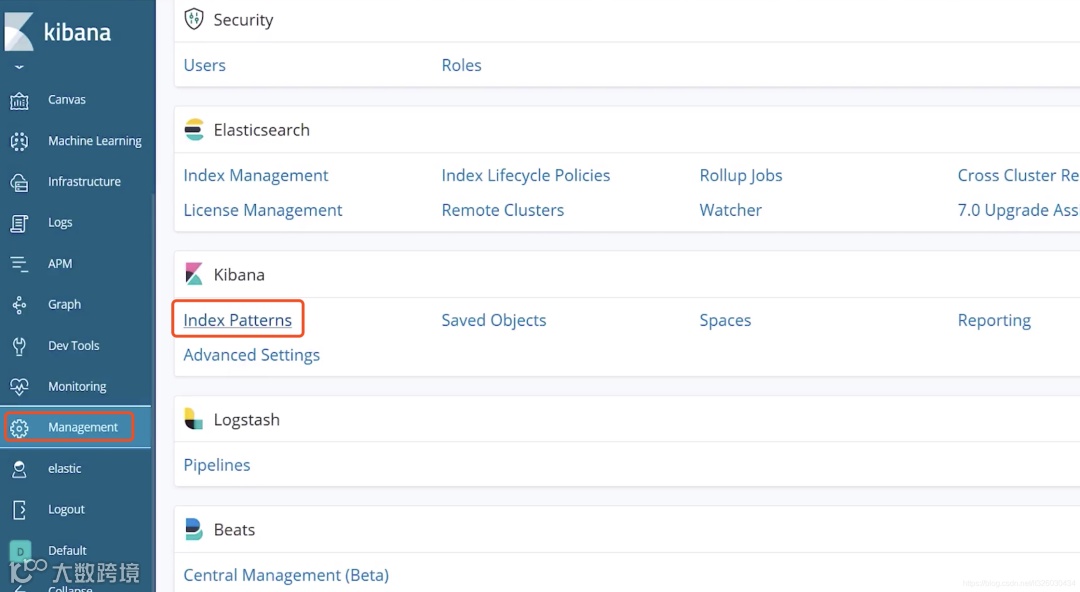This screenshot has height=592, width=1080.
Task: Select APM in the sidebar
Action: click(x=60, y=264)
